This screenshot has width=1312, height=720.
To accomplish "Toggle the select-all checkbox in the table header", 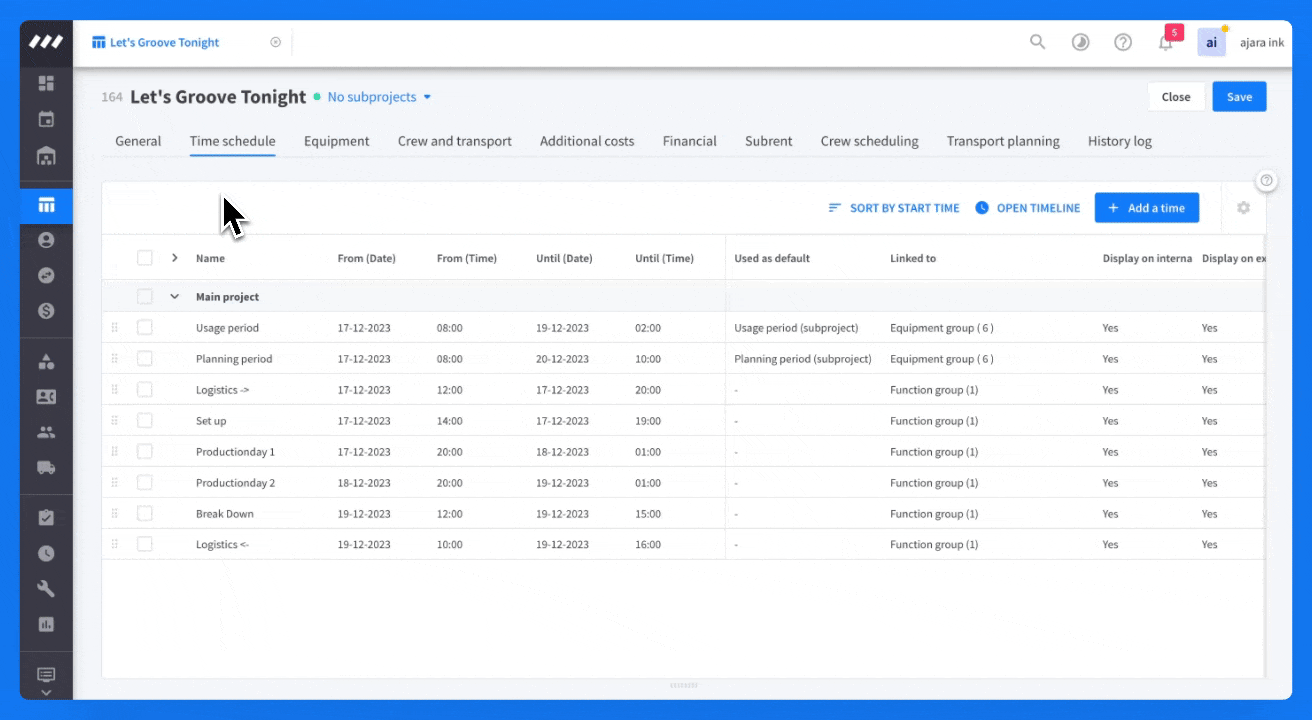I will pyautogui.click(x=145, y=258).
